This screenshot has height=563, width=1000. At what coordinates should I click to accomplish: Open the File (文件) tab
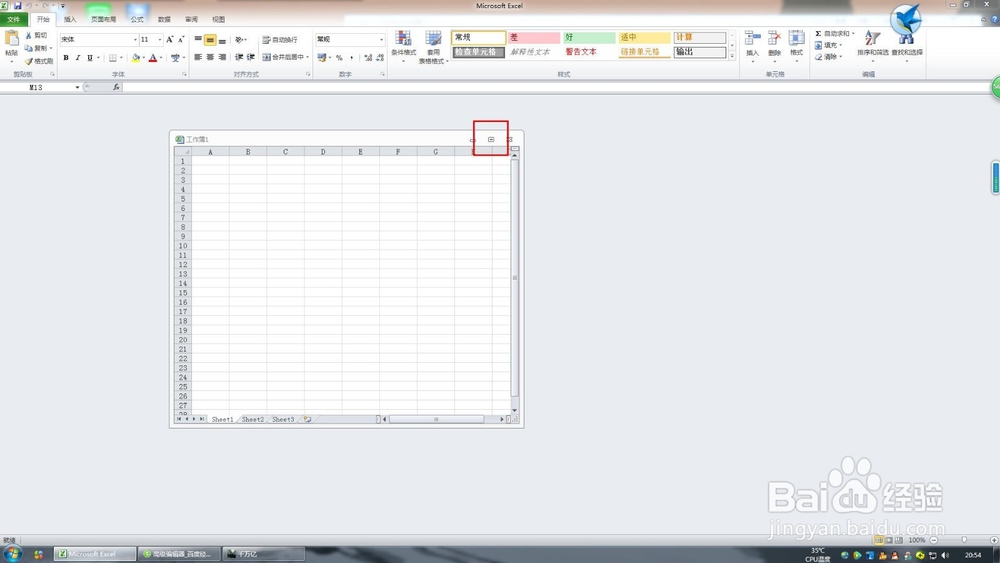(13, 19)
